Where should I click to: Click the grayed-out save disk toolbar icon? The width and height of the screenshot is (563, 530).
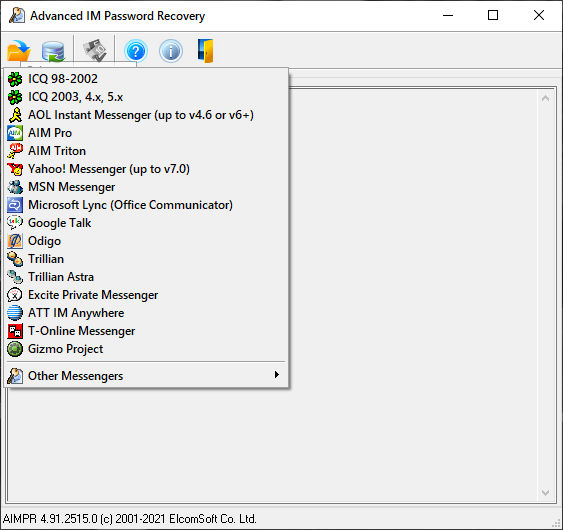pos(94,50)
